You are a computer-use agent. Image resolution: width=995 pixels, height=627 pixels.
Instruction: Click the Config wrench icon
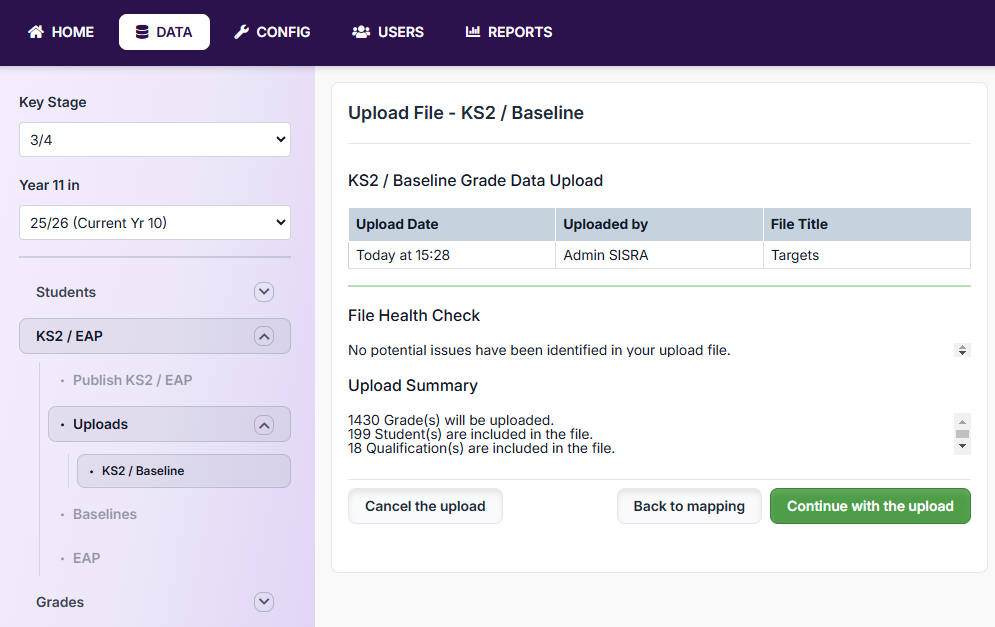tap(241, 32)
